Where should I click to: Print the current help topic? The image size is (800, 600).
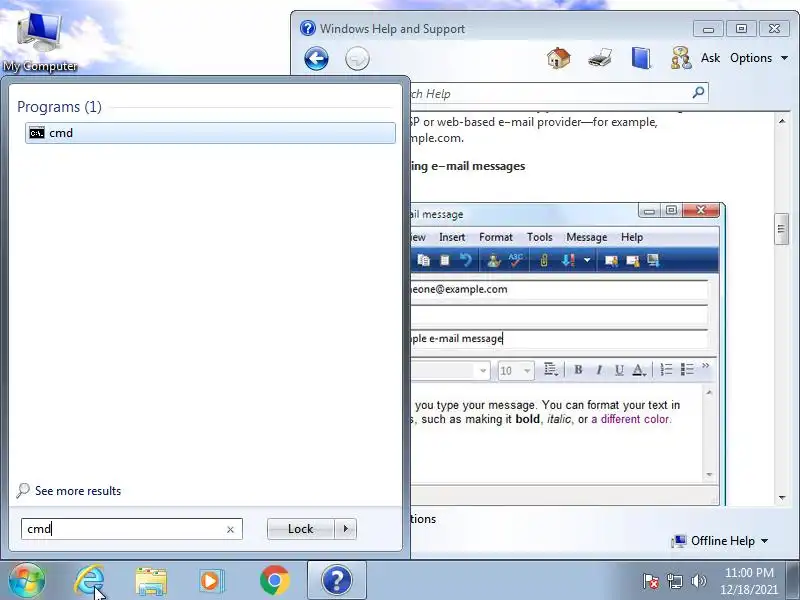click(x=600, y=58)
